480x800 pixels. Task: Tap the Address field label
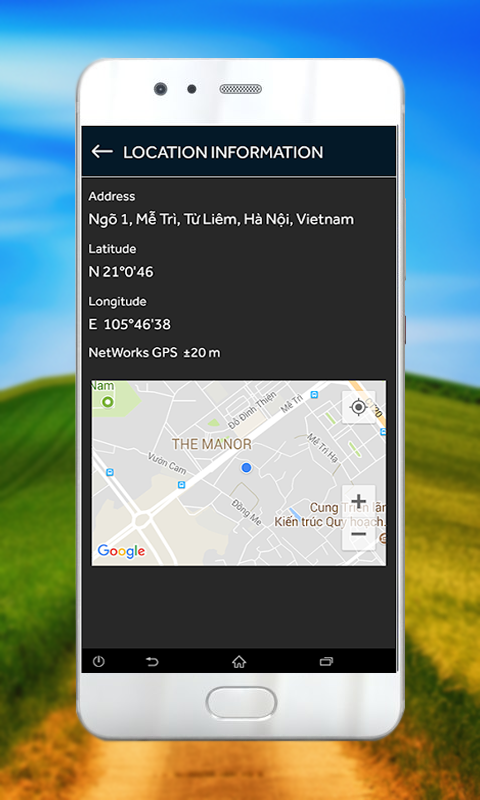(112, 196)
